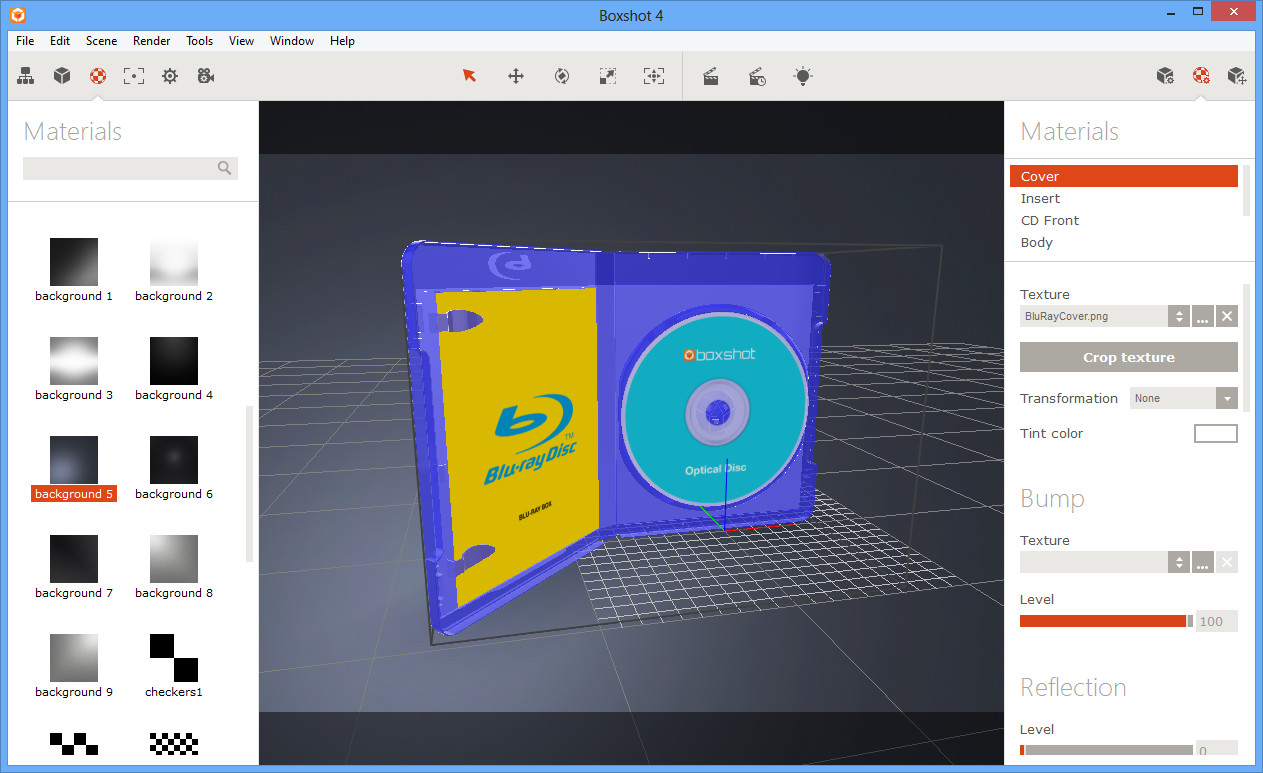1263x773 pixels.
Task: Open the Render menu
Action: click(152, 41)
